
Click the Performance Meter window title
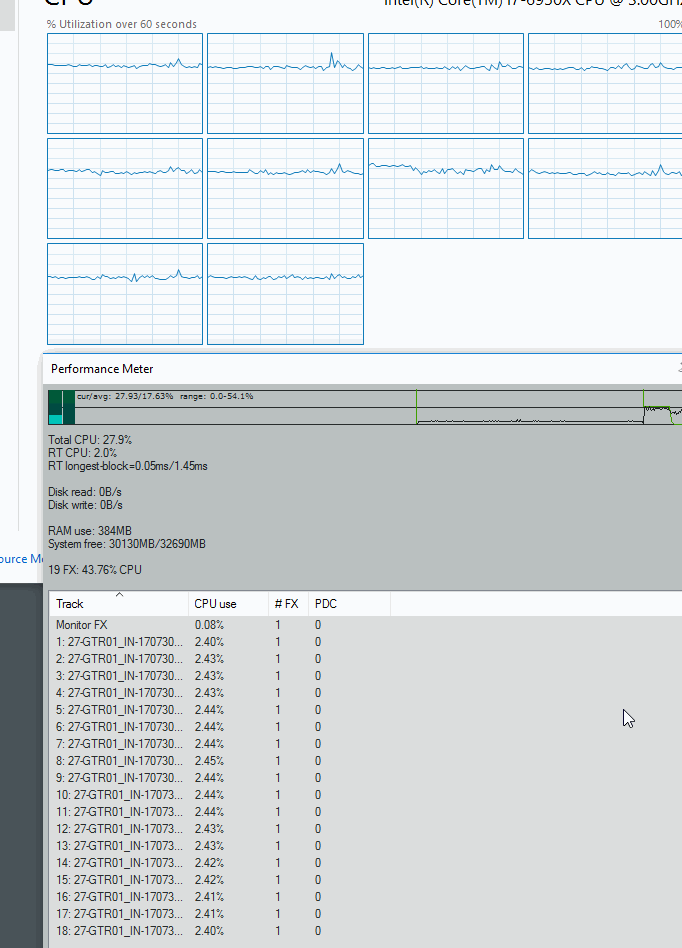pos(102,369)
